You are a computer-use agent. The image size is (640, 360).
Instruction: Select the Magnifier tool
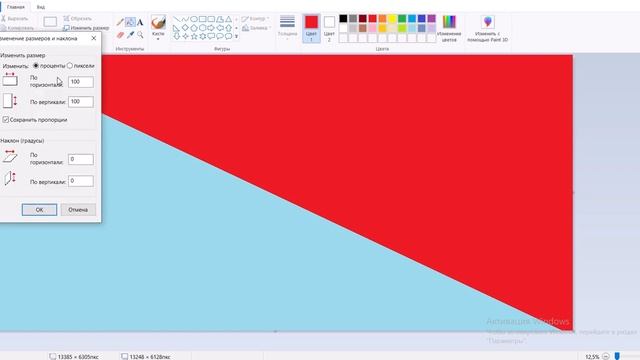tap(140, 35)
